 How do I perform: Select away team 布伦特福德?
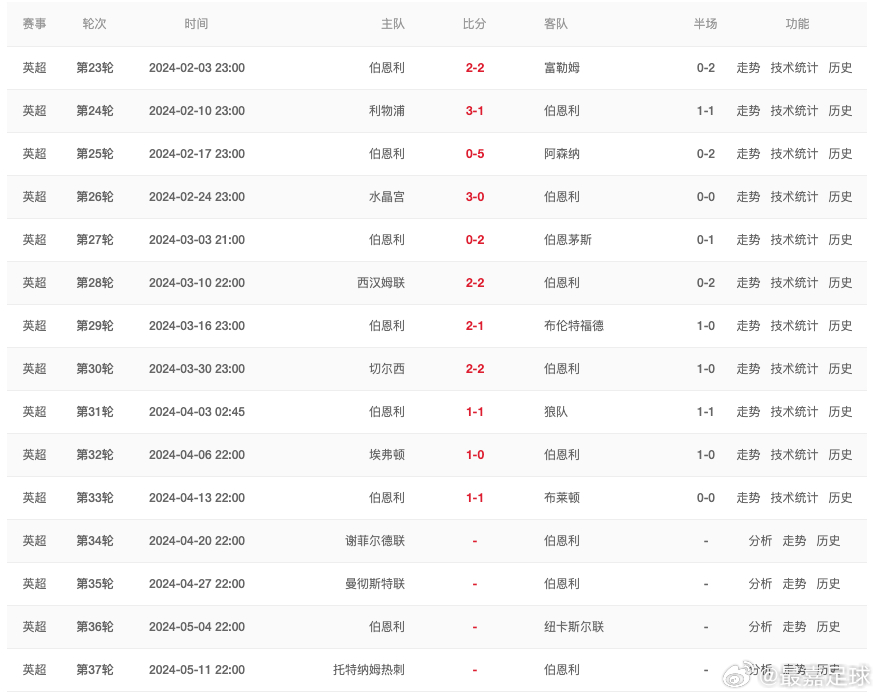[x=574, y=326]
